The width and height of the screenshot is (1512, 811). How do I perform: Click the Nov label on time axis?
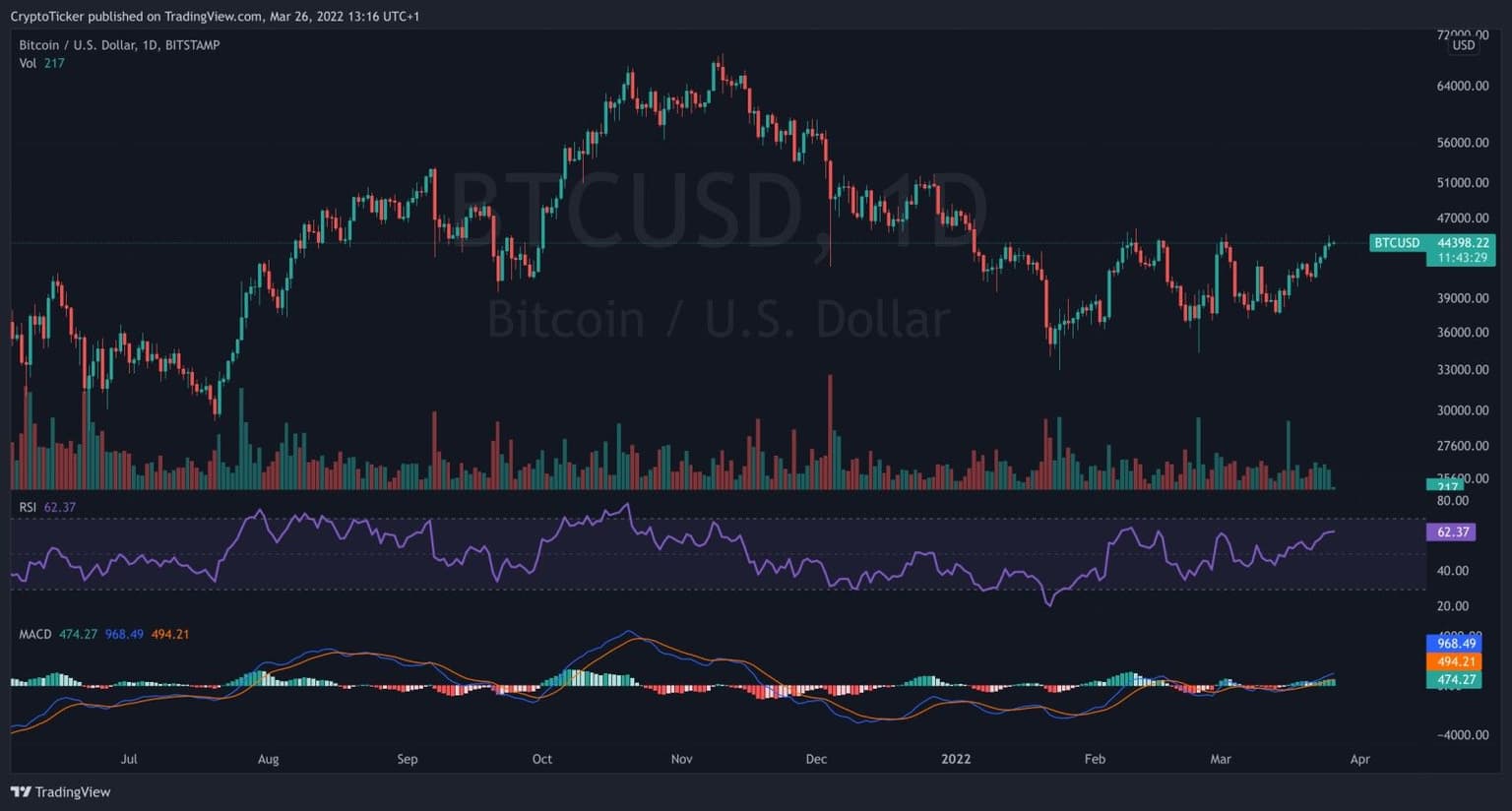[x=681, y=759]
